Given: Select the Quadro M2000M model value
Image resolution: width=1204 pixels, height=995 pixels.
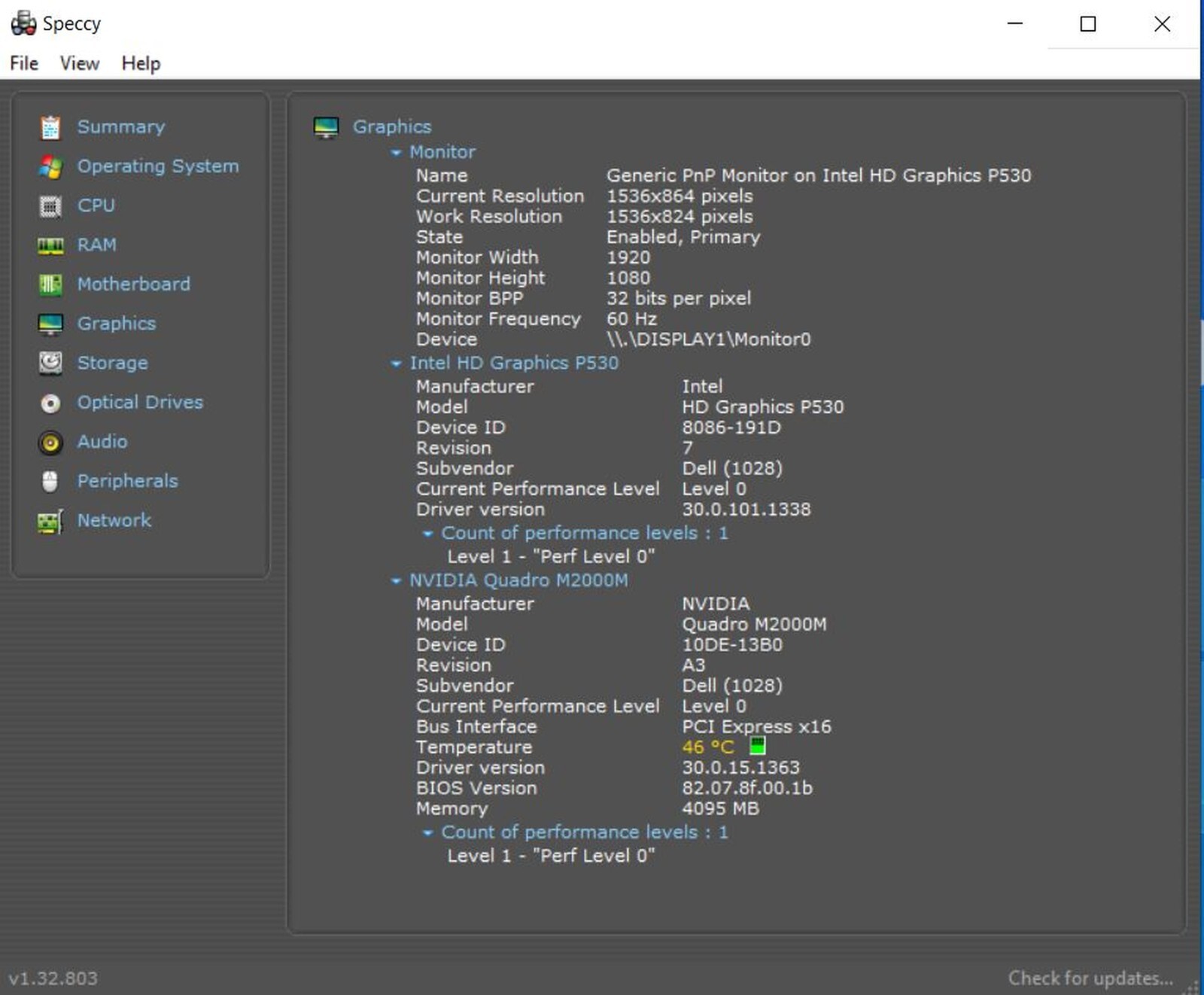Looking at the screenshot, I should (x=754, y=625).
